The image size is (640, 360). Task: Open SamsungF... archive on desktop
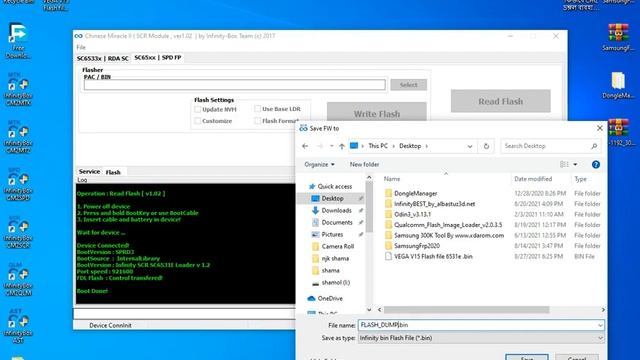pyautogui.click(x=618, y=38)
